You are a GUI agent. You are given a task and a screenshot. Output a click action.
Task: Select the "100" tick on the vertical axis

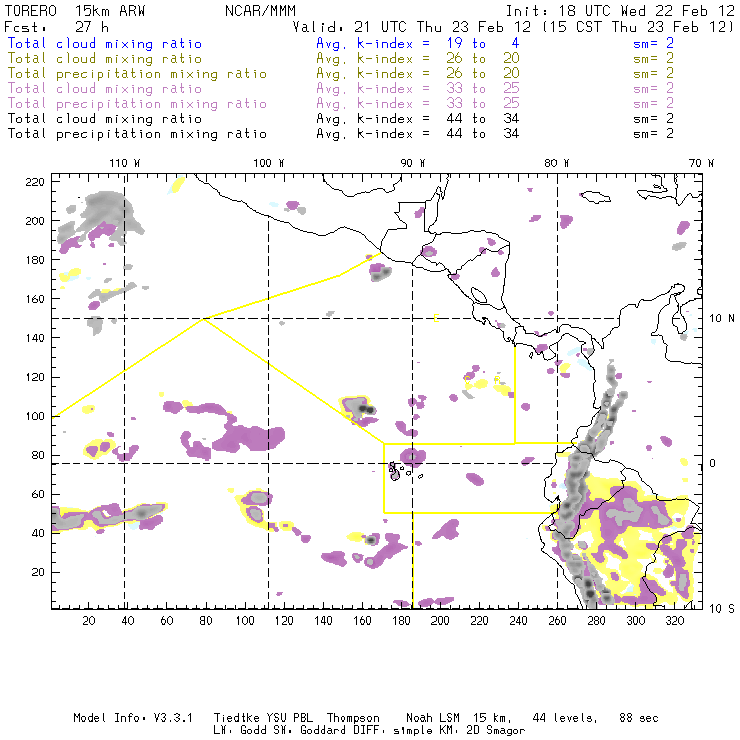pos(35,416)
